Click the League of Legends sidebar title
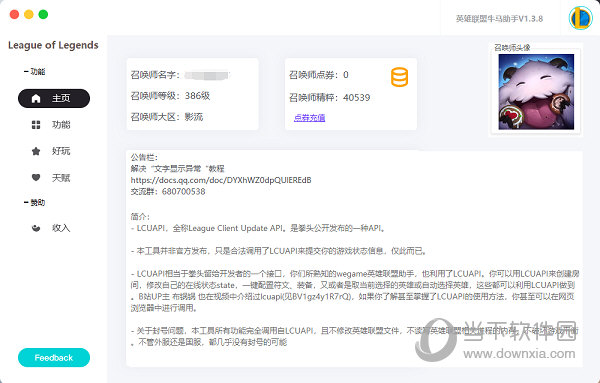The image size is (600, 383). pos(53,45)
